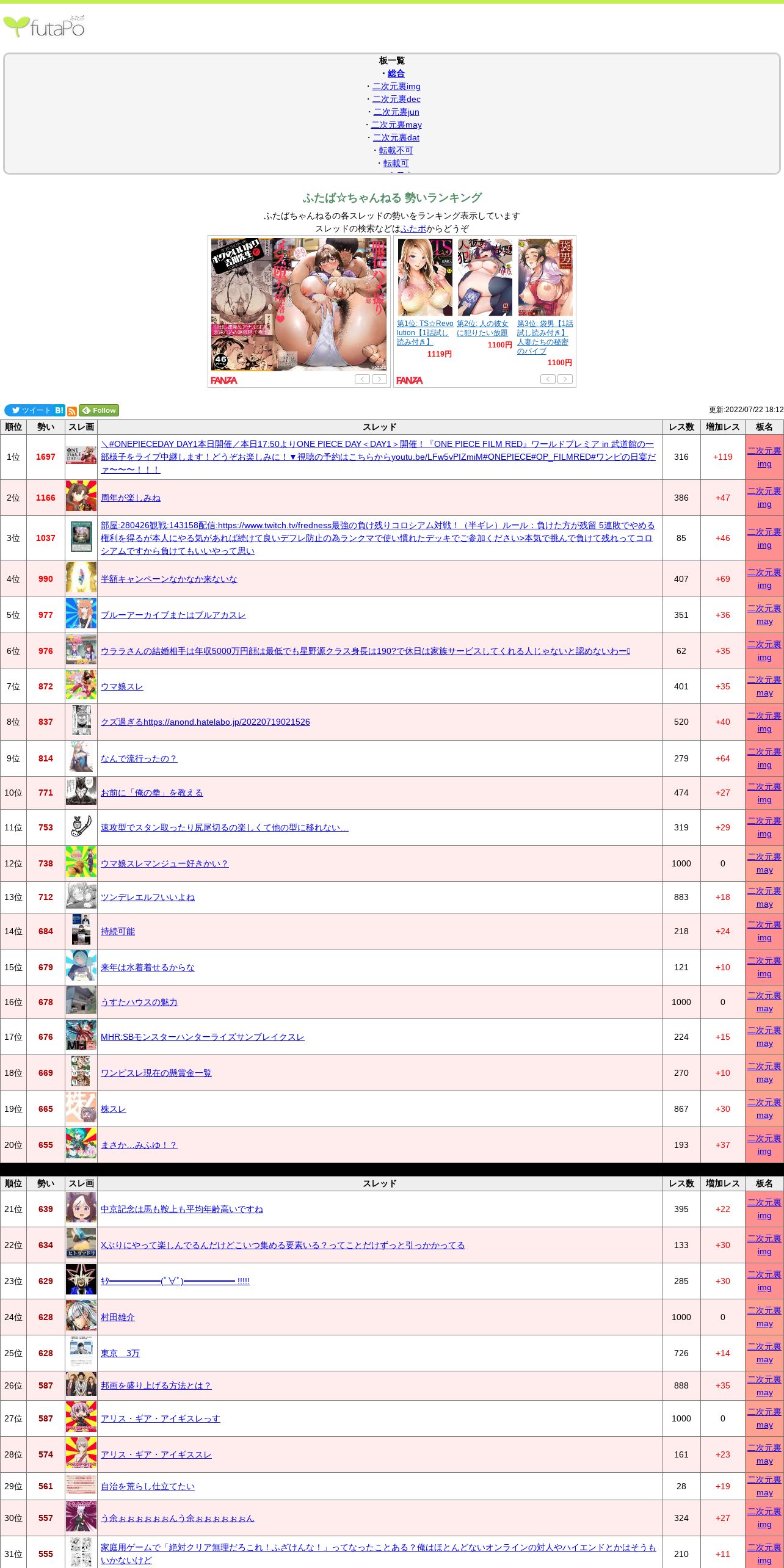The height and width of the screenshot is (1568, 784).
Task: Open the 二次元裏 may board link in the 19位 row
Action: click(x=764, y=1109)
